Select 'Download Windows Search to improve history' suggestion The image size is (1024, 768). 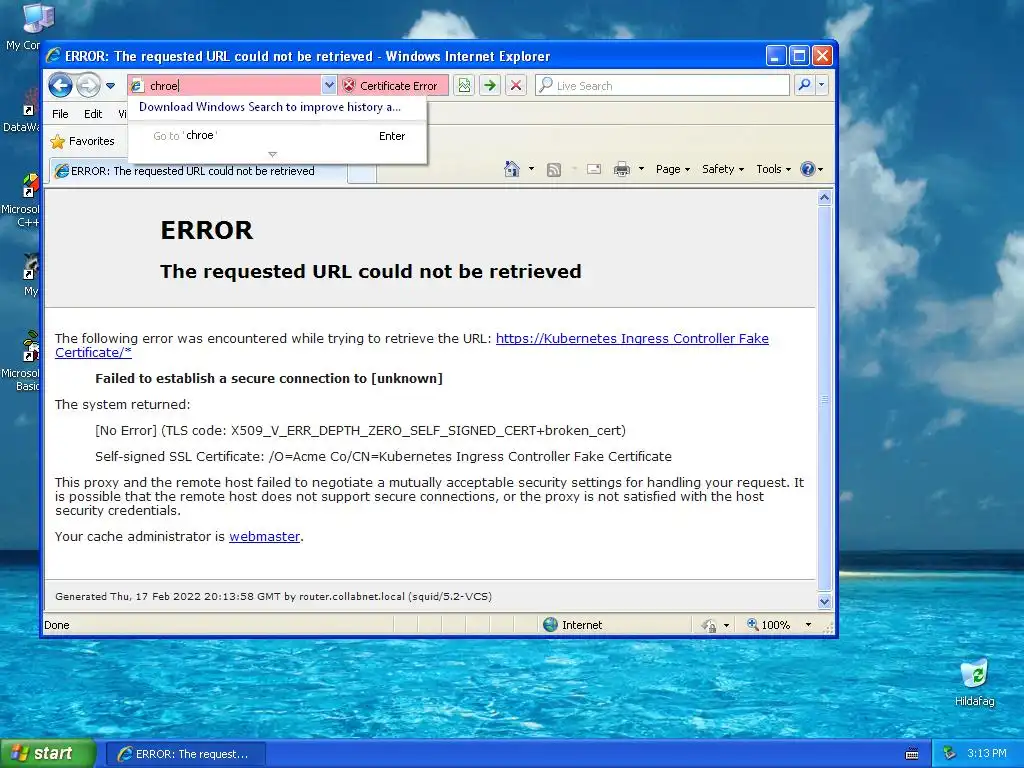tap(270, 107)
